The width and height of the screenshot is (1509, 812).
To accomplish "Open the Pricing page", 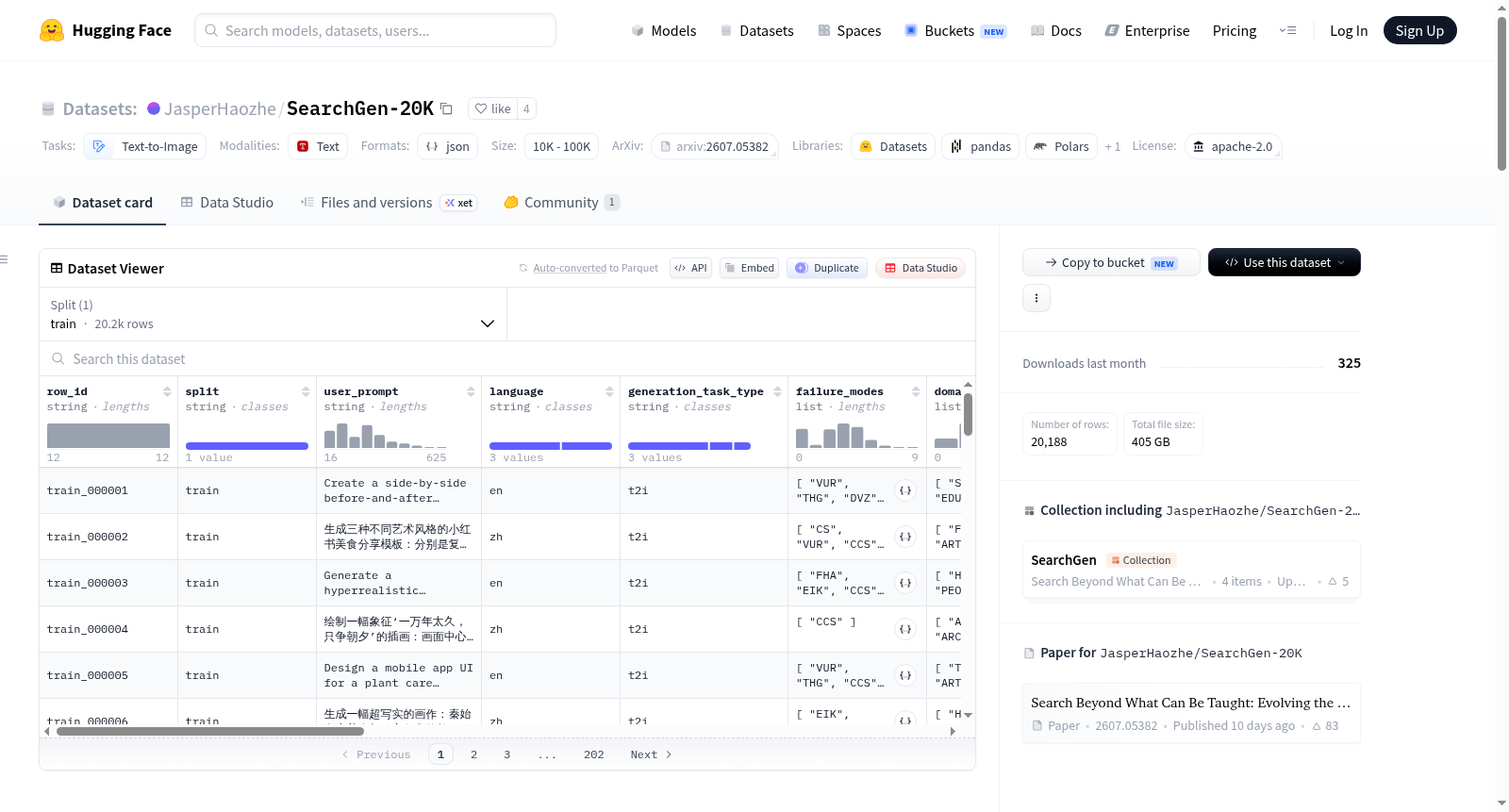I will point(1235,30).
